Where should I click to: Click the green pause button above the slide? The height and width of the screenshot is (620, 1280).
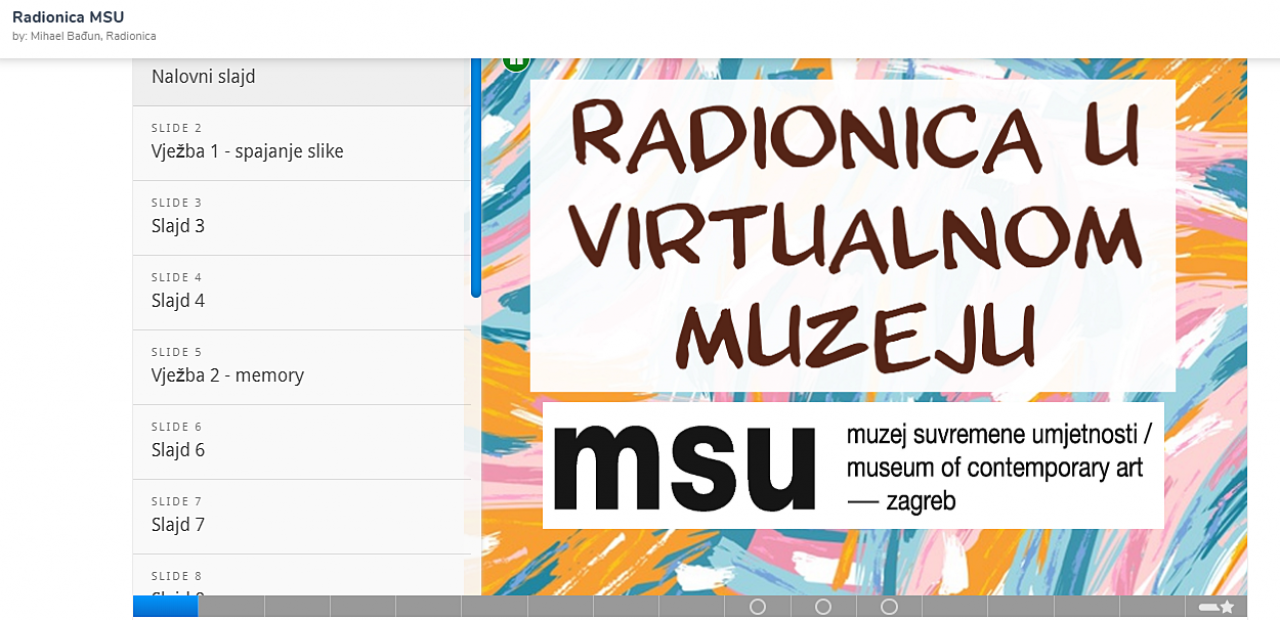point(516,62)
